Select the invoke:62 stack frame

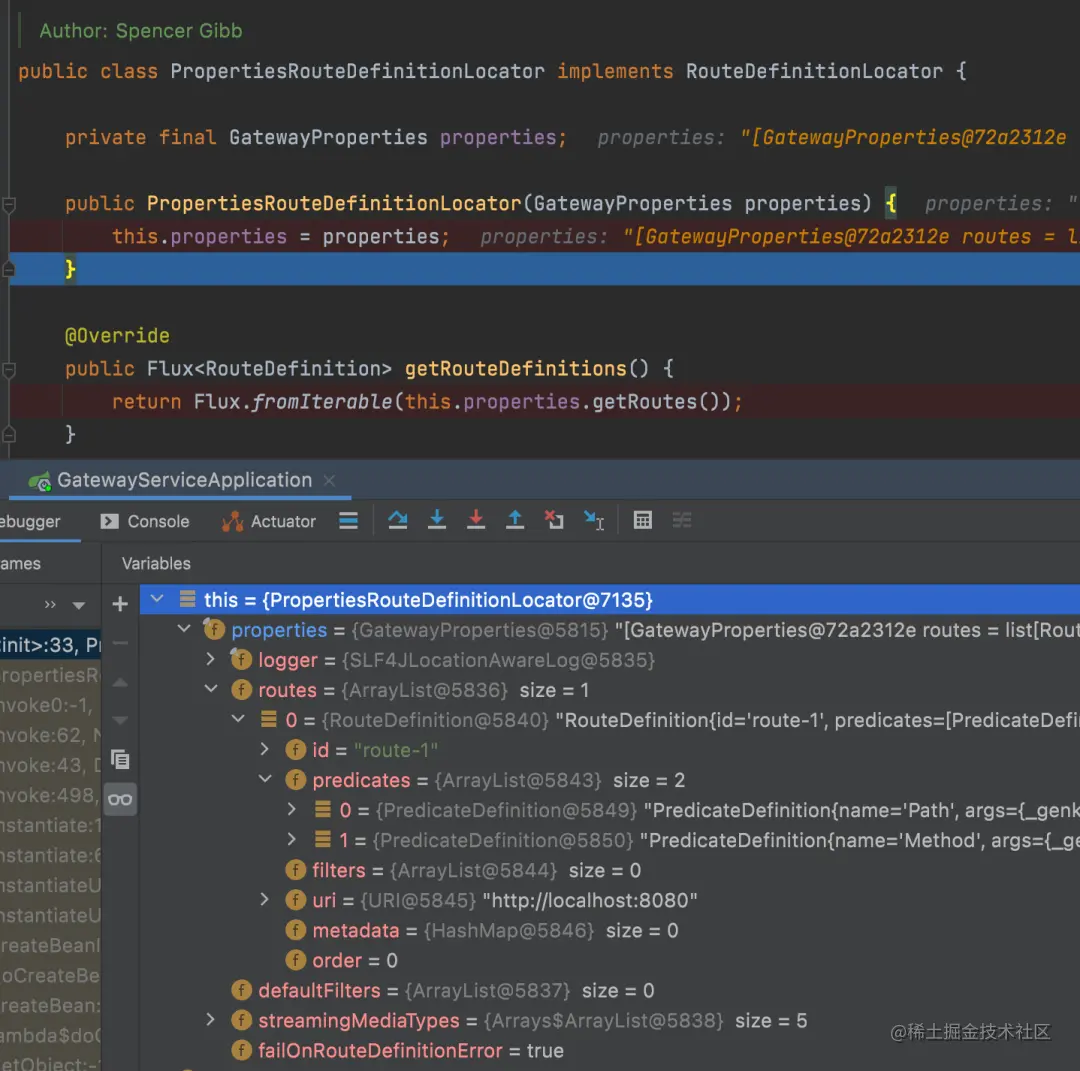point(50,735)
